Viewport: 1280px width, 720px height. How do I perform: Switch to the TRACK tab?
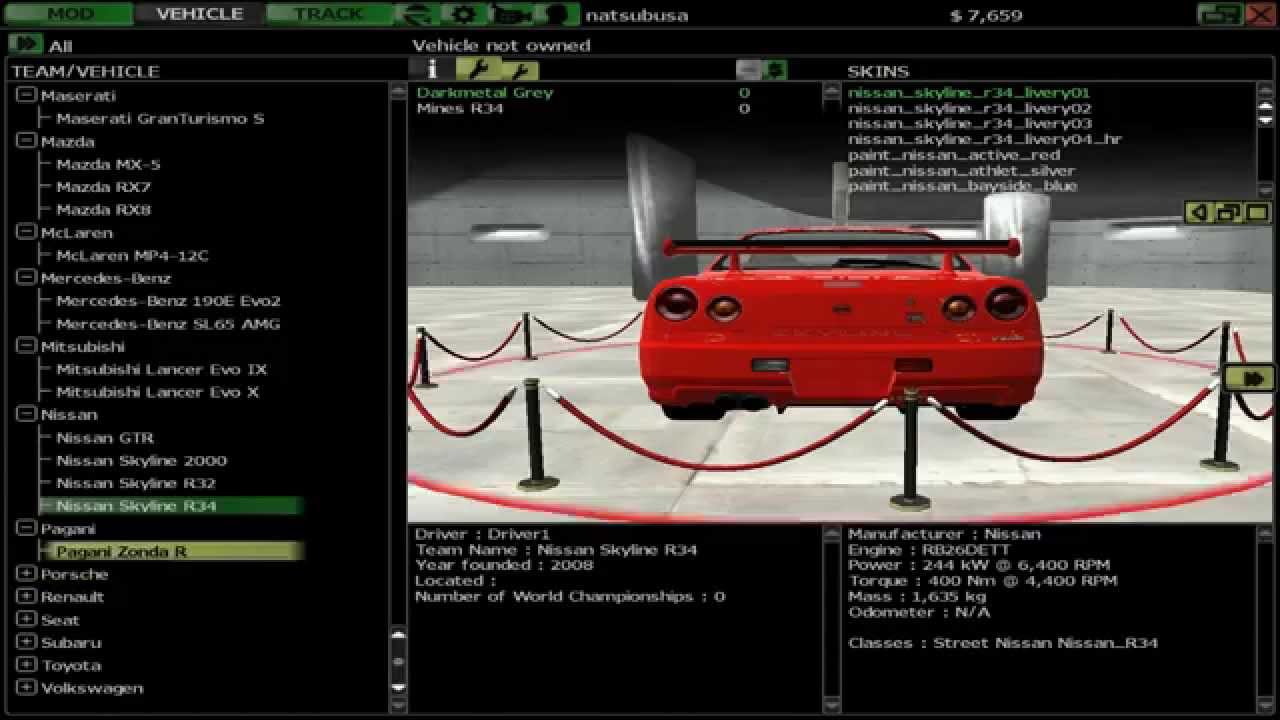329,14
